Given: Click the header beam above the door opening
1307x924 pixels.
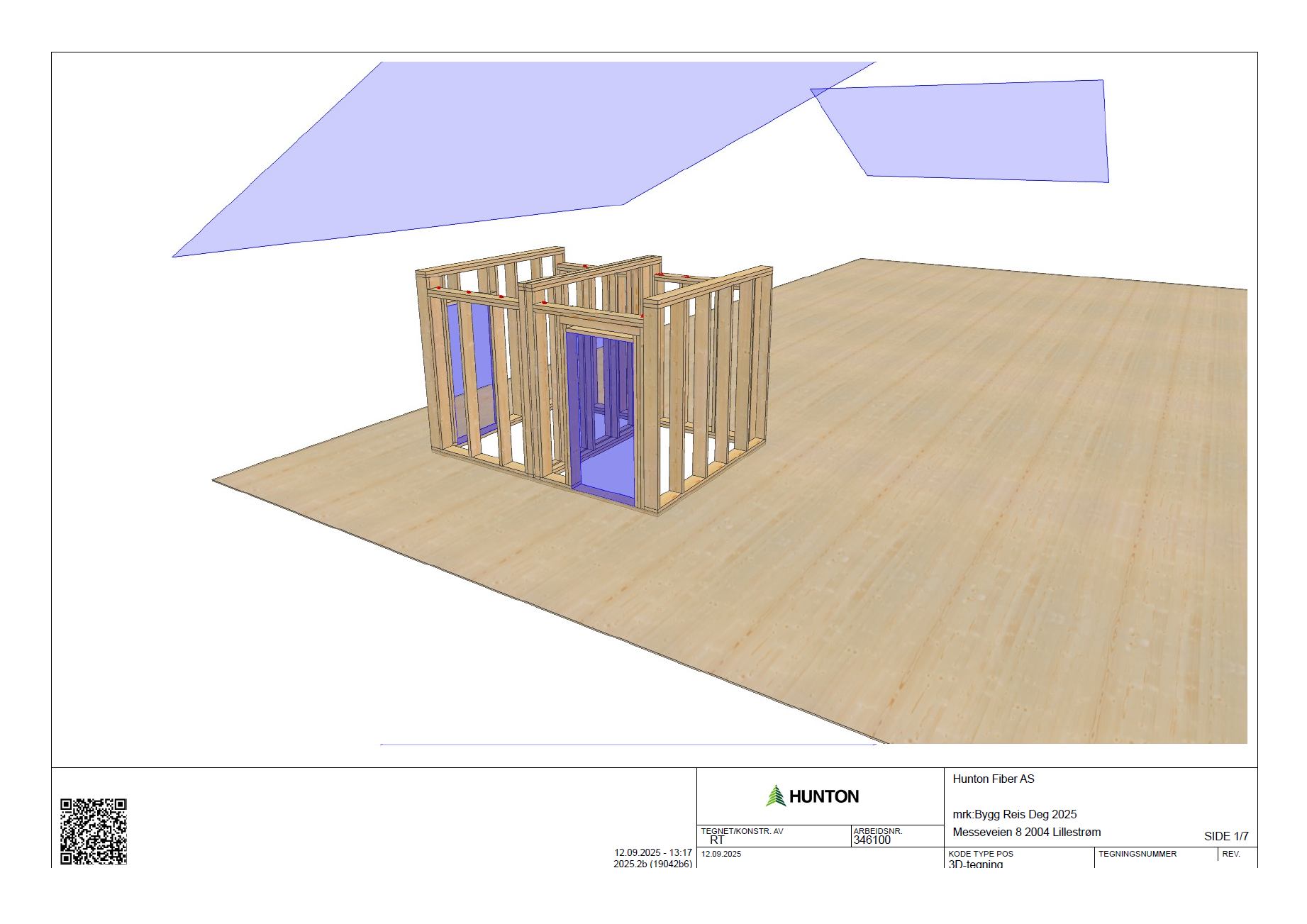Looking at the screenshot, I should pos(600,327).
